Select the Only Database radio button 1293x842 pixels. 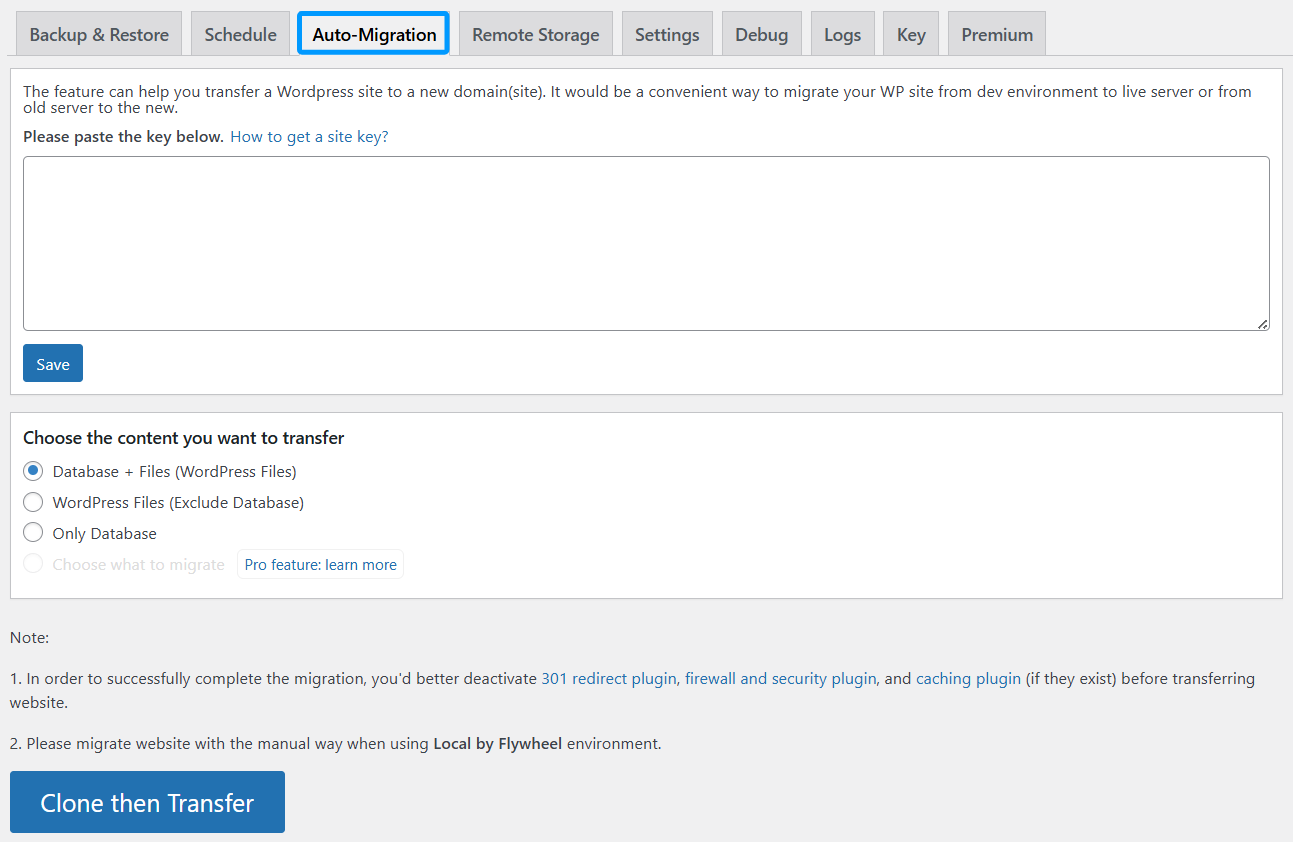[x=33, y=533]
